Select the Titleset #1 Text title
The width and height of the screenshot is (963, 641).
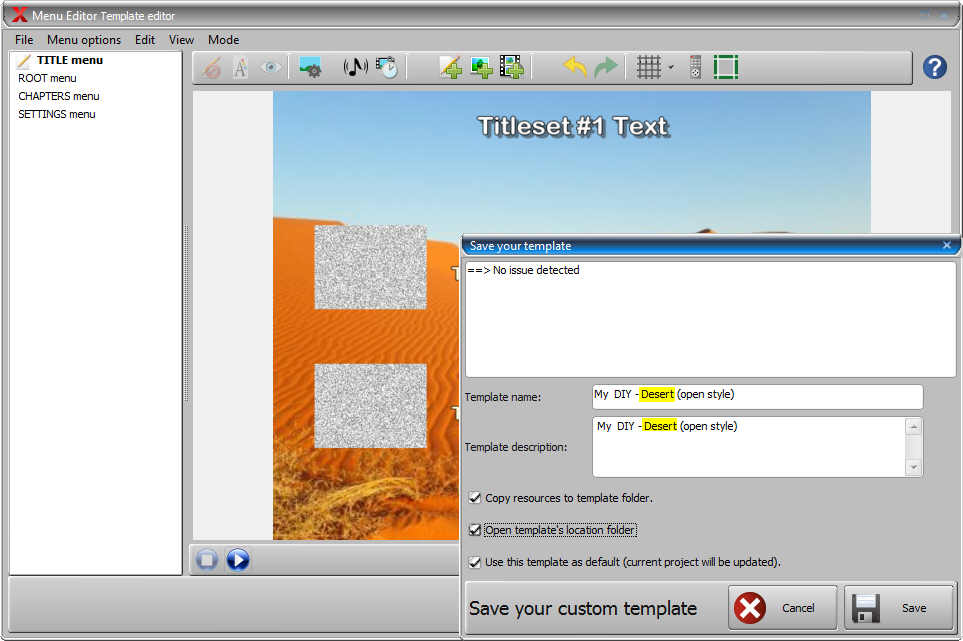[x=572, y=126]
